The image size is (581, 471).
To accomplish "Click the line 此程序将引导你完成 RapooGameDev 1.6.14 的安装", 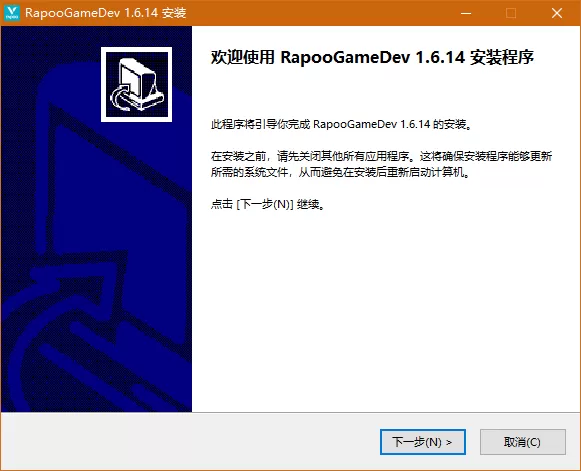I will pos(341,124).
